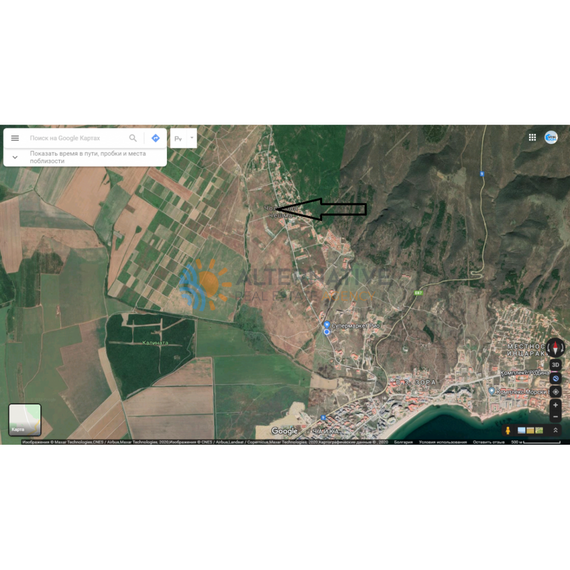
Task: Switch to 'Карта' map layer thumbnail
Action: click(25, 420)
